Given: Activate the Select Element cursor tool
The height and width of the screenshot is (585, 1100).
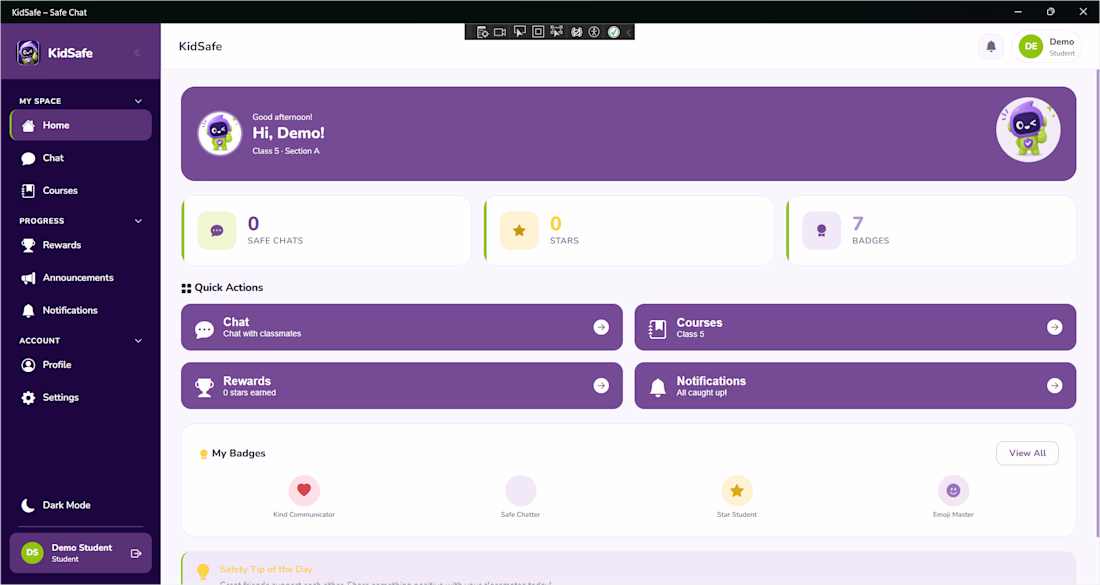Looking at the screenshot, I should click(519, 32).
